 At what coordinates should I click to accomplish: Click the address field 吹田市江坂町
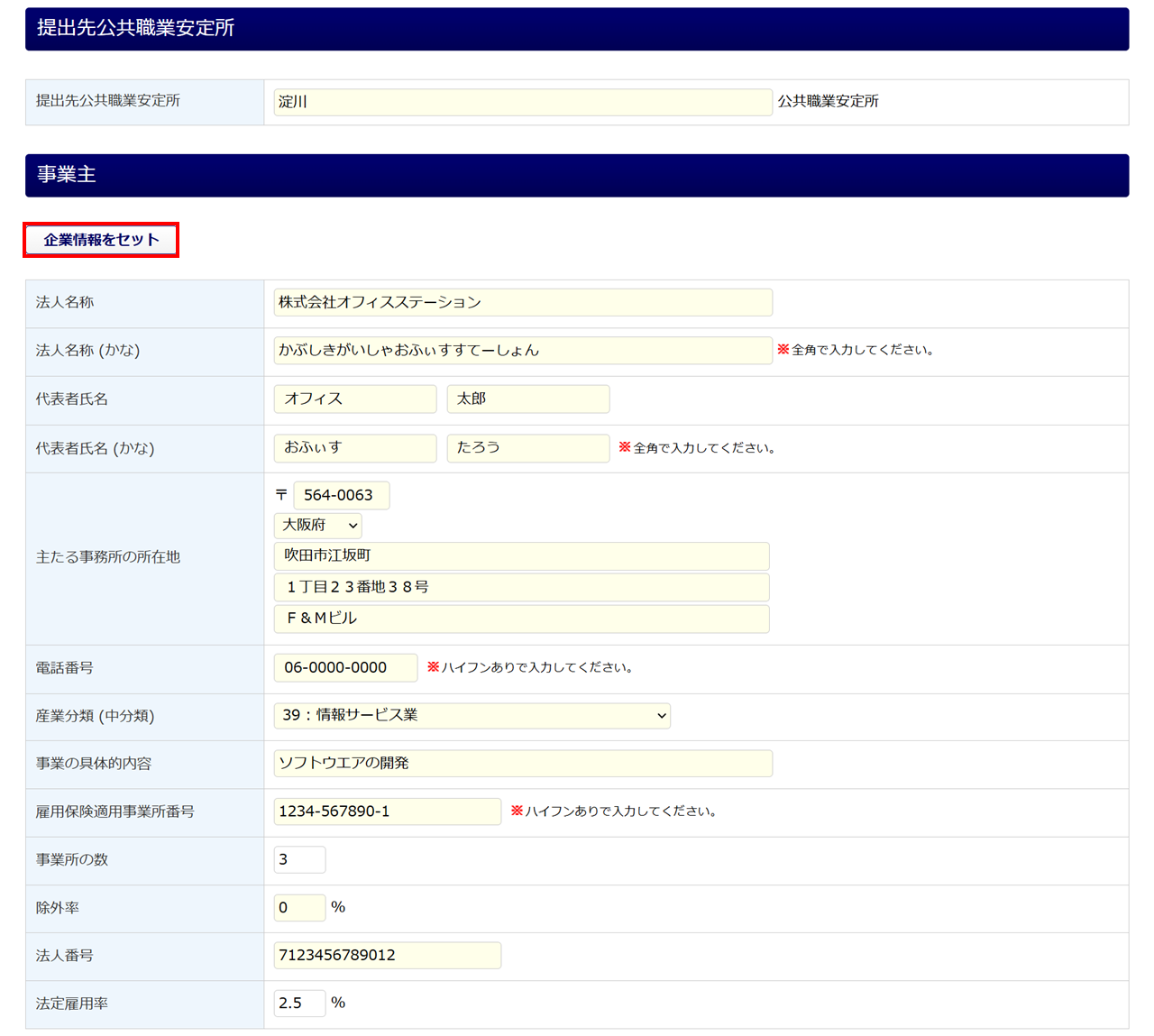coord(521,555)
